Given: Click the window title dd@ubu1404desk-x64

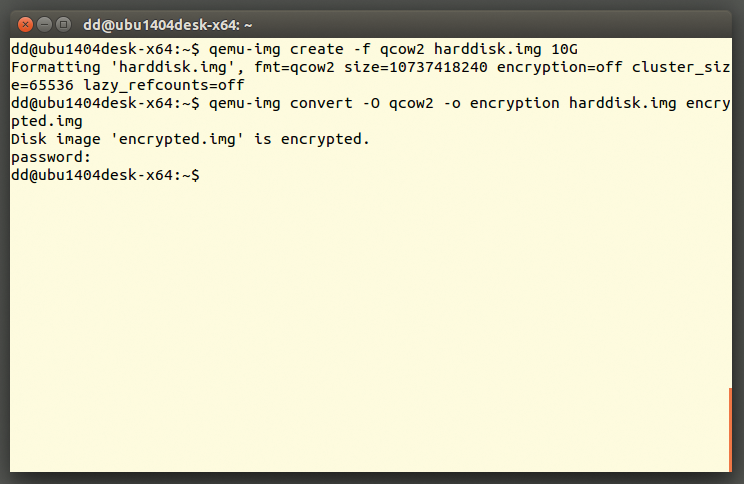Looking at the screenshot, I should pos(167,25).
